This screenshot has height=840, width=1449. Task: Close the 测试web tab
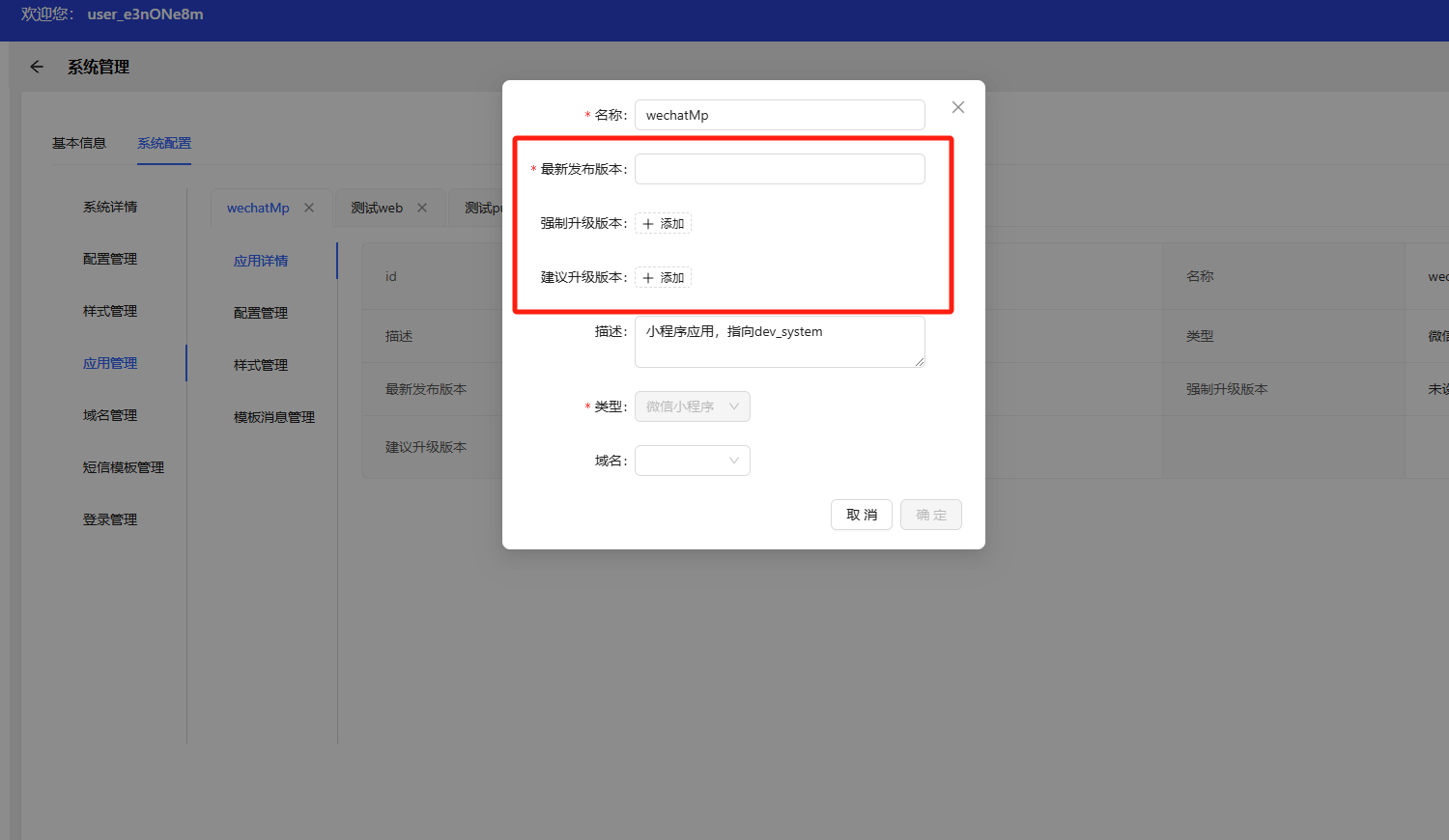pyautogui.click(x=422, y=208)
